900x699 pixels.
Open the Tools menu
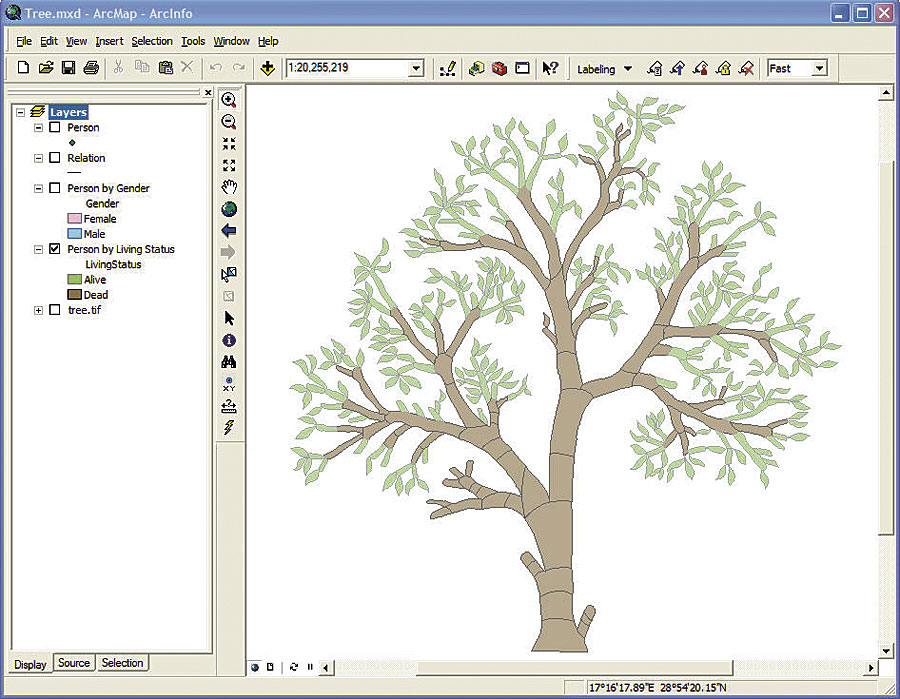tap(193, 41)
